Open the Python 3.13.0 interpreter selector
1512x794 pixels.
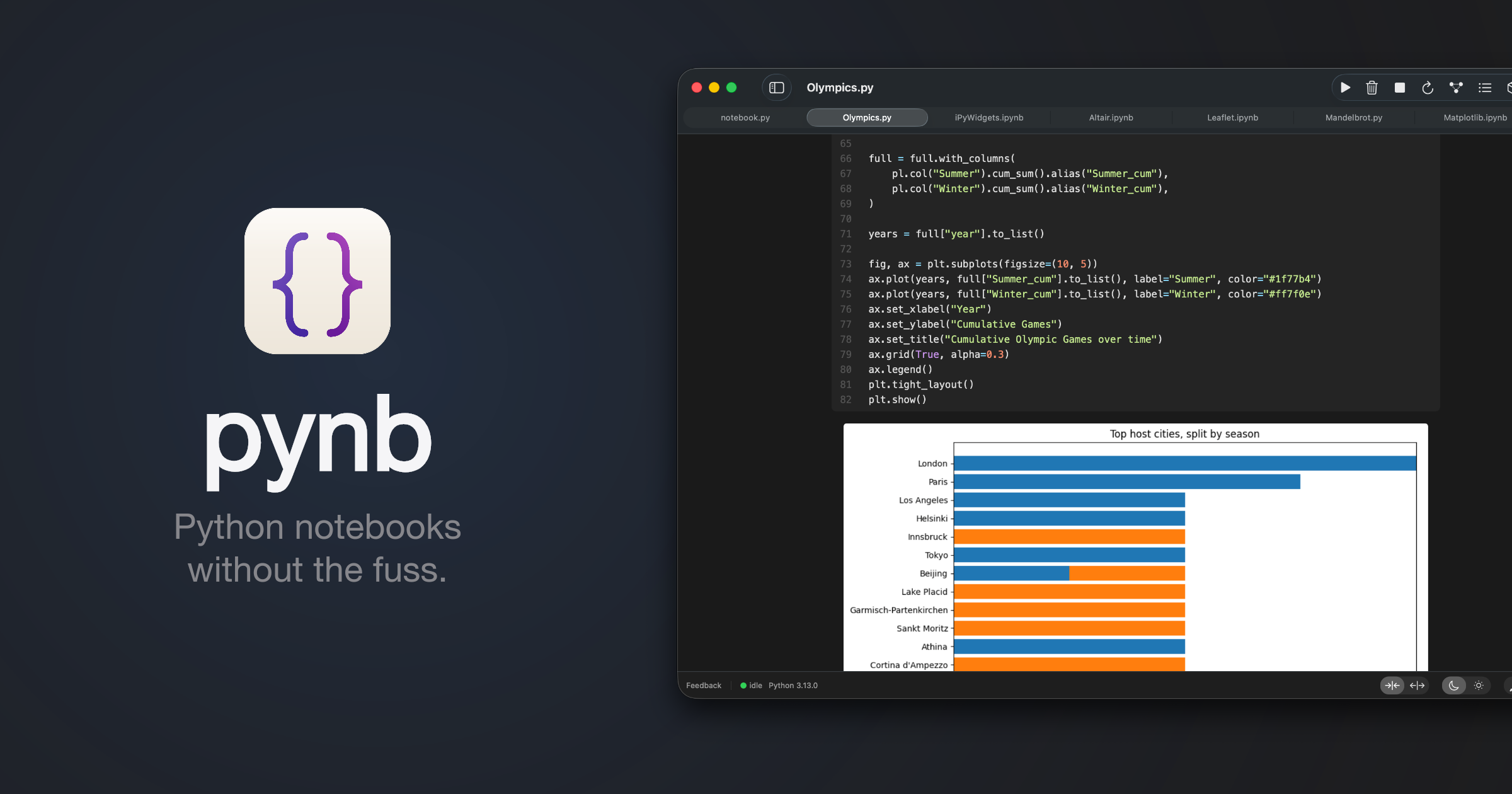pyautogui.click(x=793, y=686)
